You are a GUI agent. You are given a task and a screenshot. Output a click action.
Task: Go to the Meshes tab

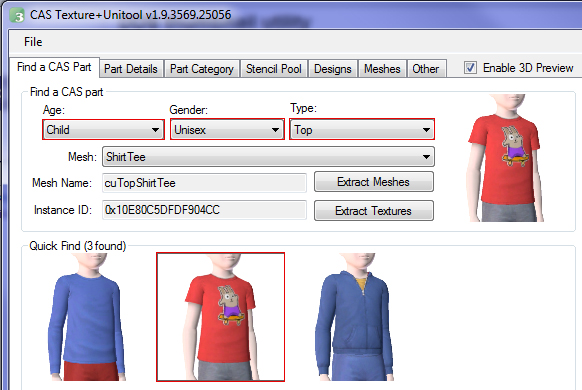pyautogui.click(x=382, y=69)
